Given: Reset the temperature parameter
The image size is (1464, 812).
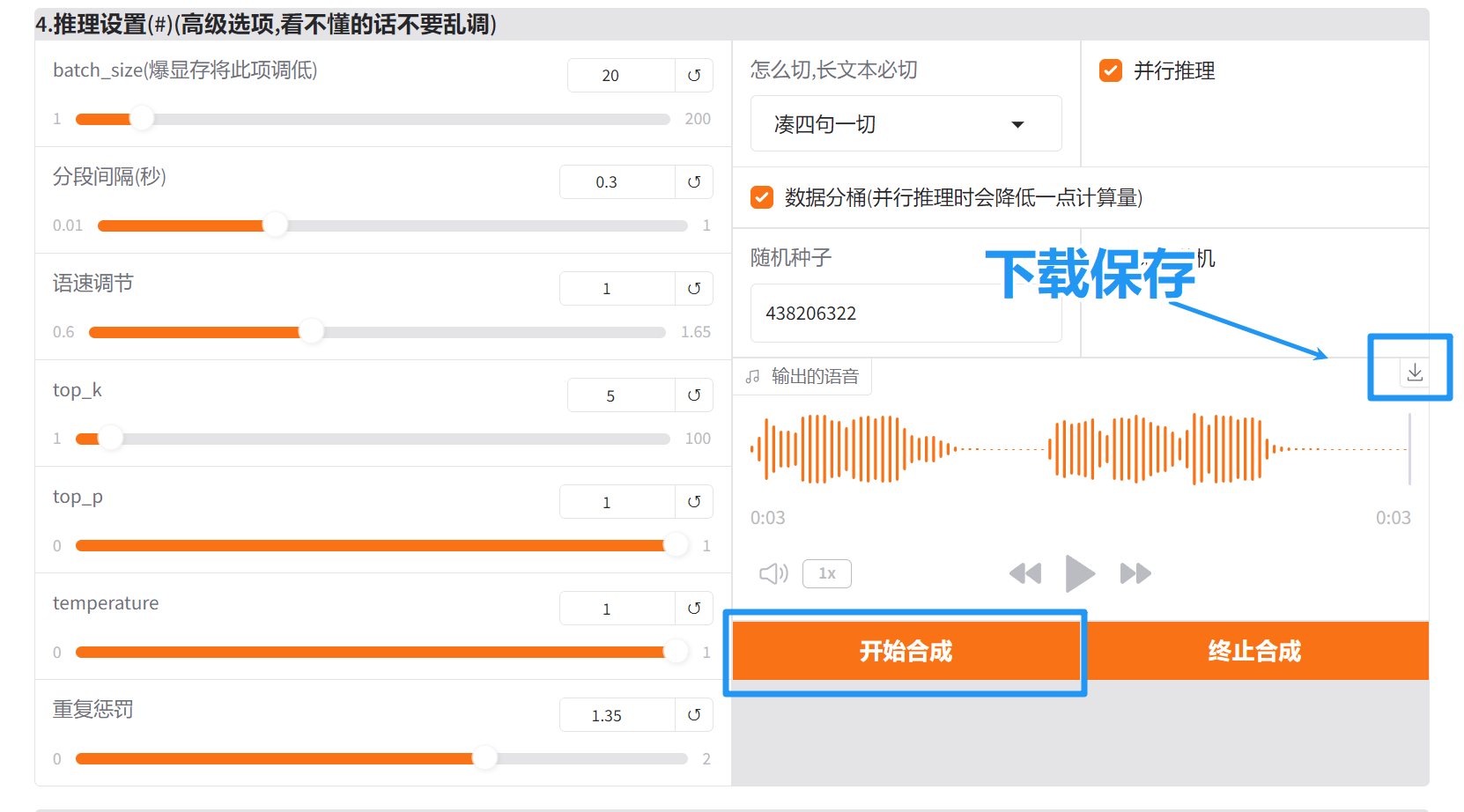Looking at the screenshot, I should [x=695, y=608].
